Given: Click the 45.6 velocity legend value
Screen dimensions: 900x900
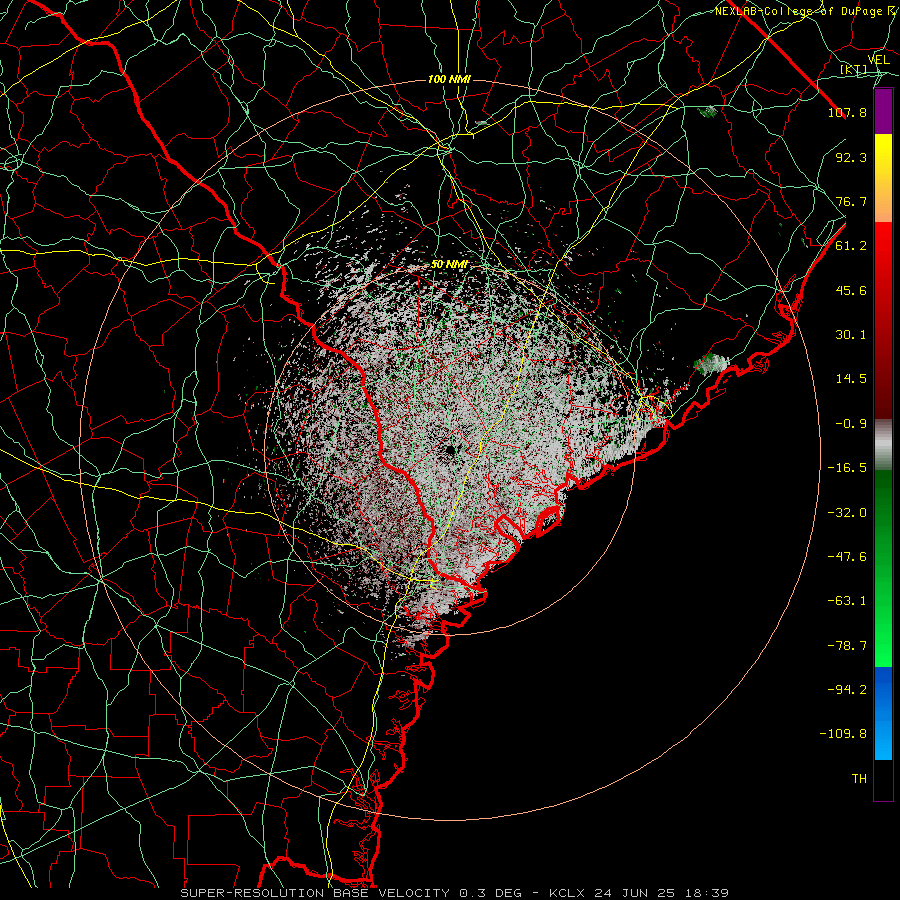Looking at the screenshot, I should click(x=851, y=290).
